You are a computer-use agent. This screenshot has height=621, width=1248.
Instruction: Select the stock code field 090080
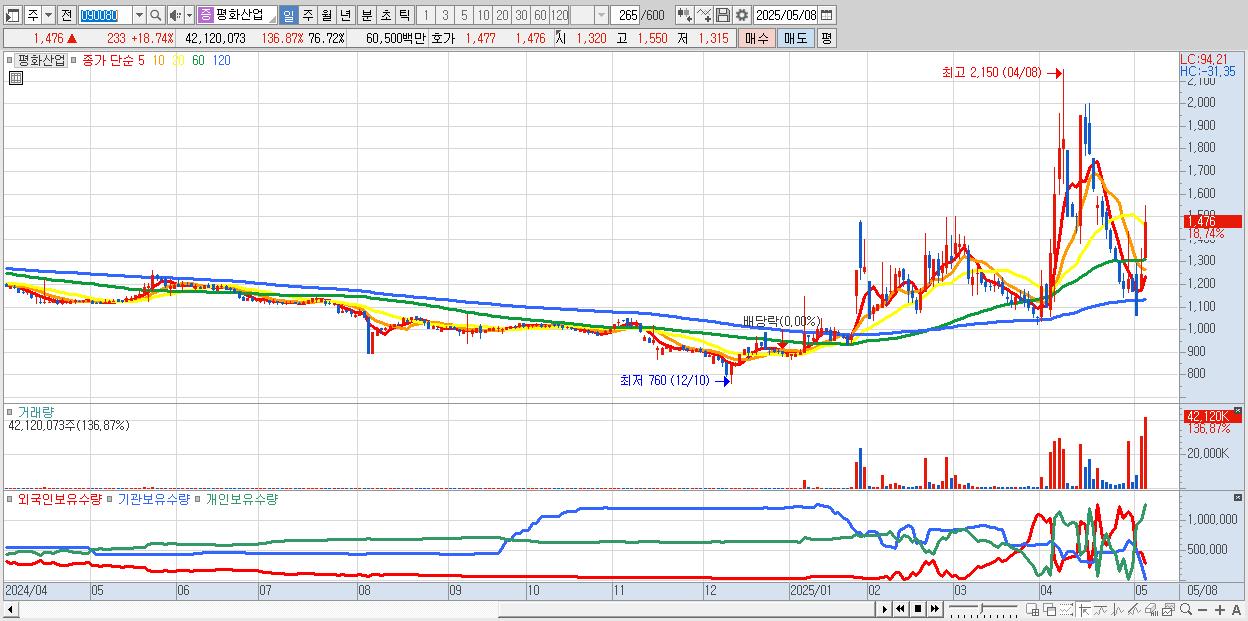pyautogui.click(x=105, y=15)
